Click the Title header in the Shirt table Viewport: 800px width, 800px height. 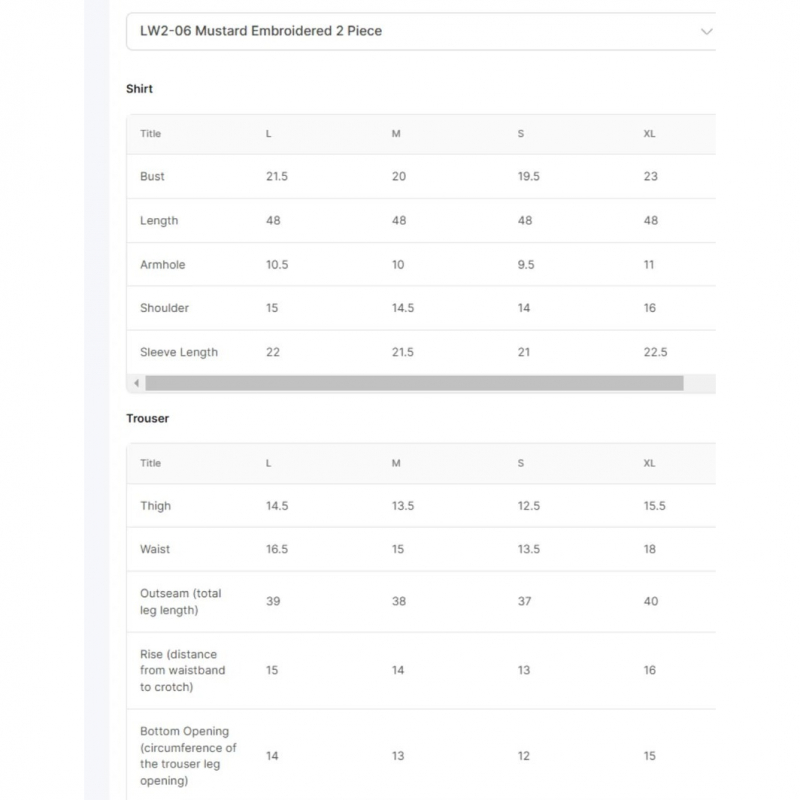coord(150,134)
